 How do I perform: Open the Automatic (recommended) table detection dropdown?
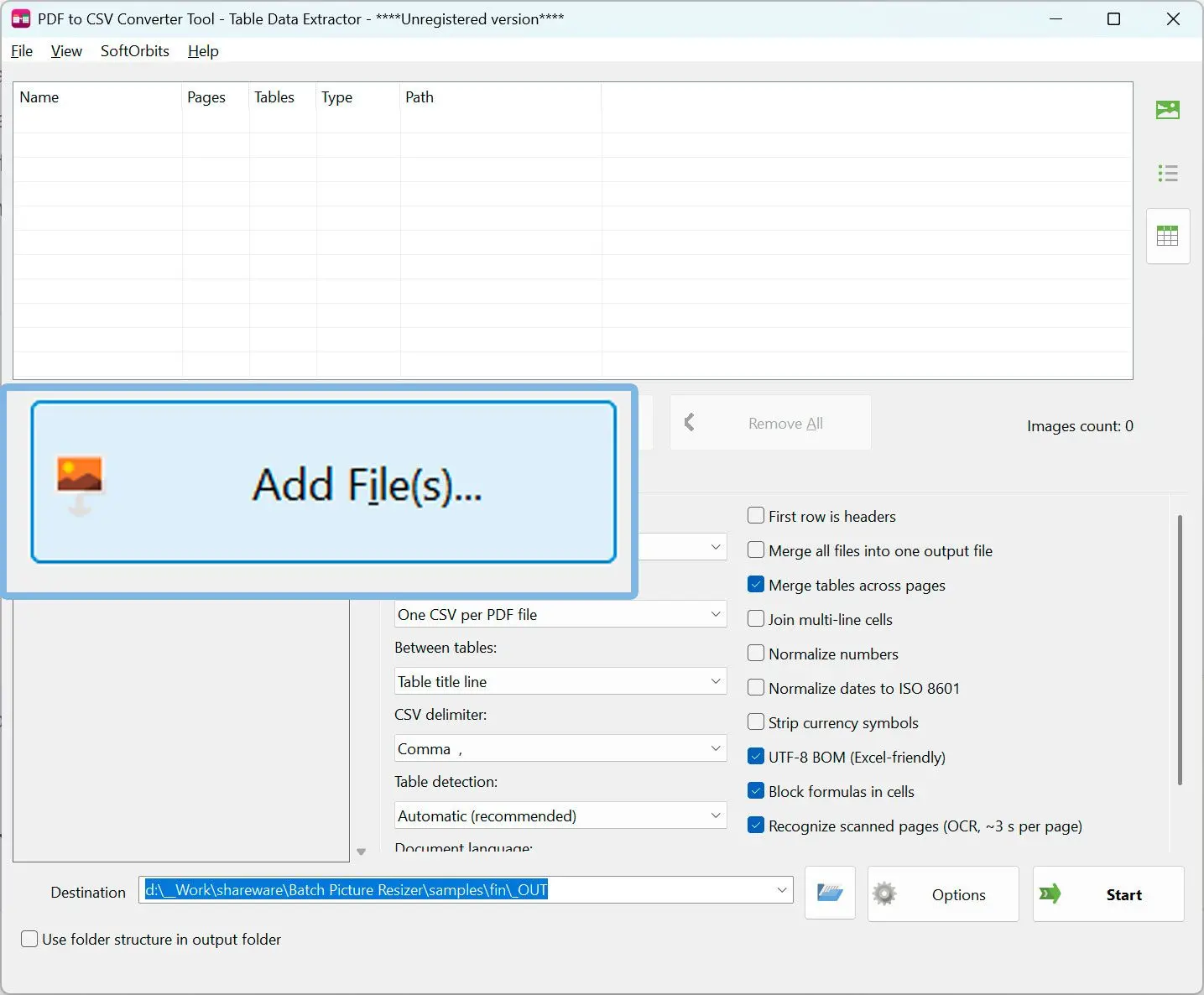[x=560, y=815]
